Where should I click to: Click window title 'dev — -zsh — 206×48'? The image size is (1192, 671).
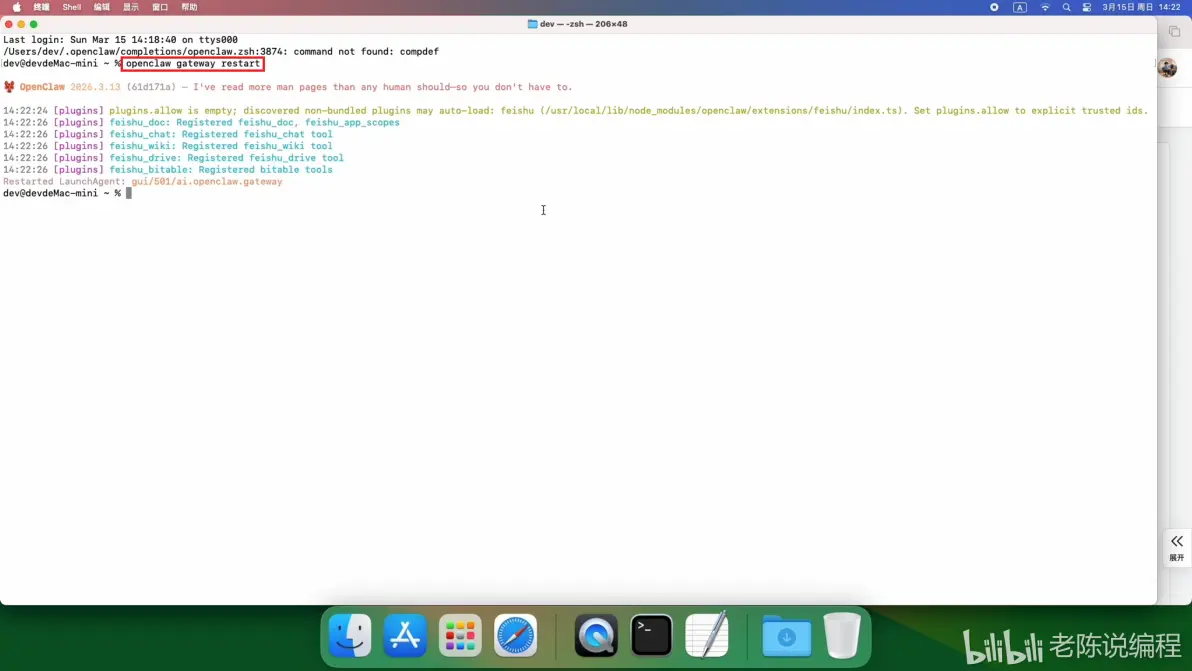(584, 24)
